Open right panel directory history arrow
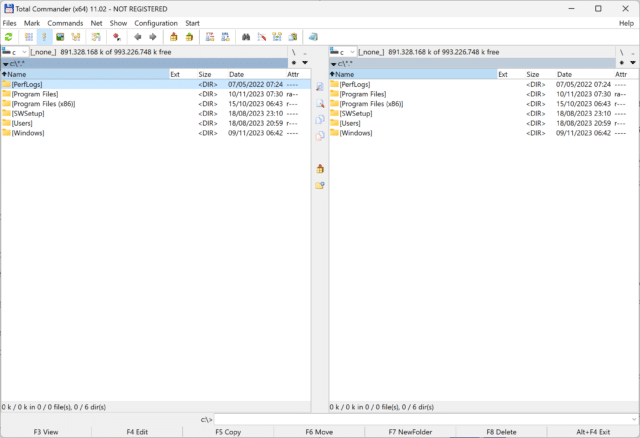This screenshot has height=438, width=640. (x=633, y=63)
